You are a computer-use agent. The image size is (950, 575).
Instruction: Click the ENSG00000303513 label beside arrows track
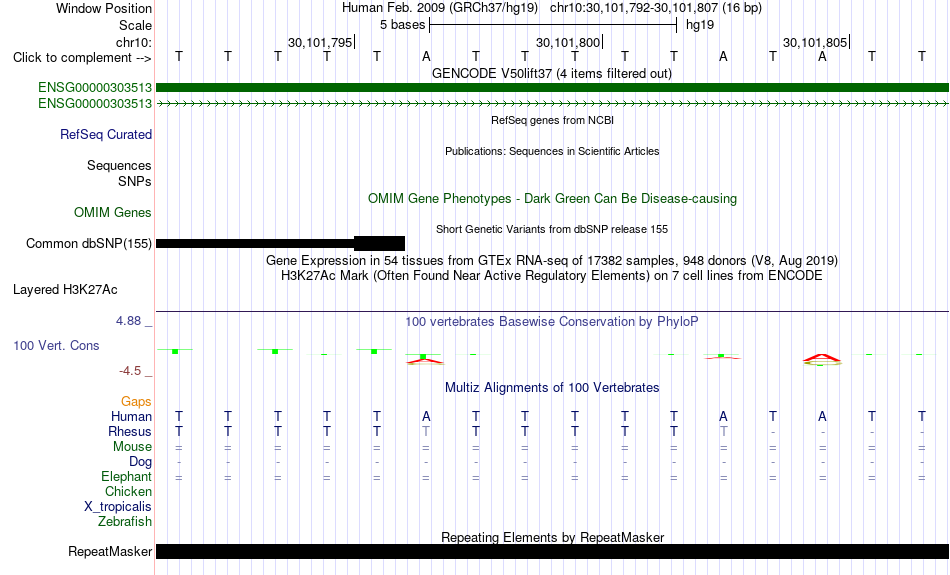point(95,104)
